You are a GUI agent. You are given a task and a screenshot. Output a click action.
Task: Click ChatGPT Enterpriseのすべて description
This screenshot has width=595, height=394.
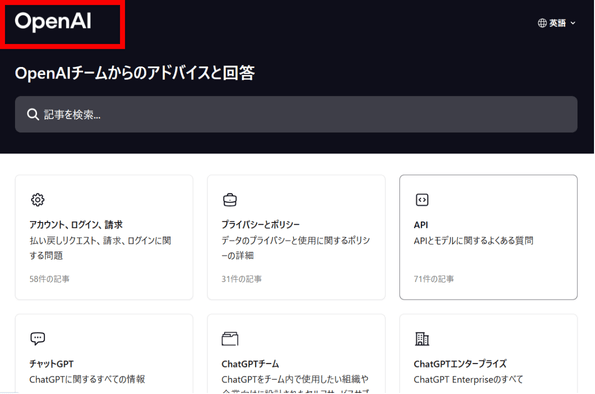click(468, 379)
